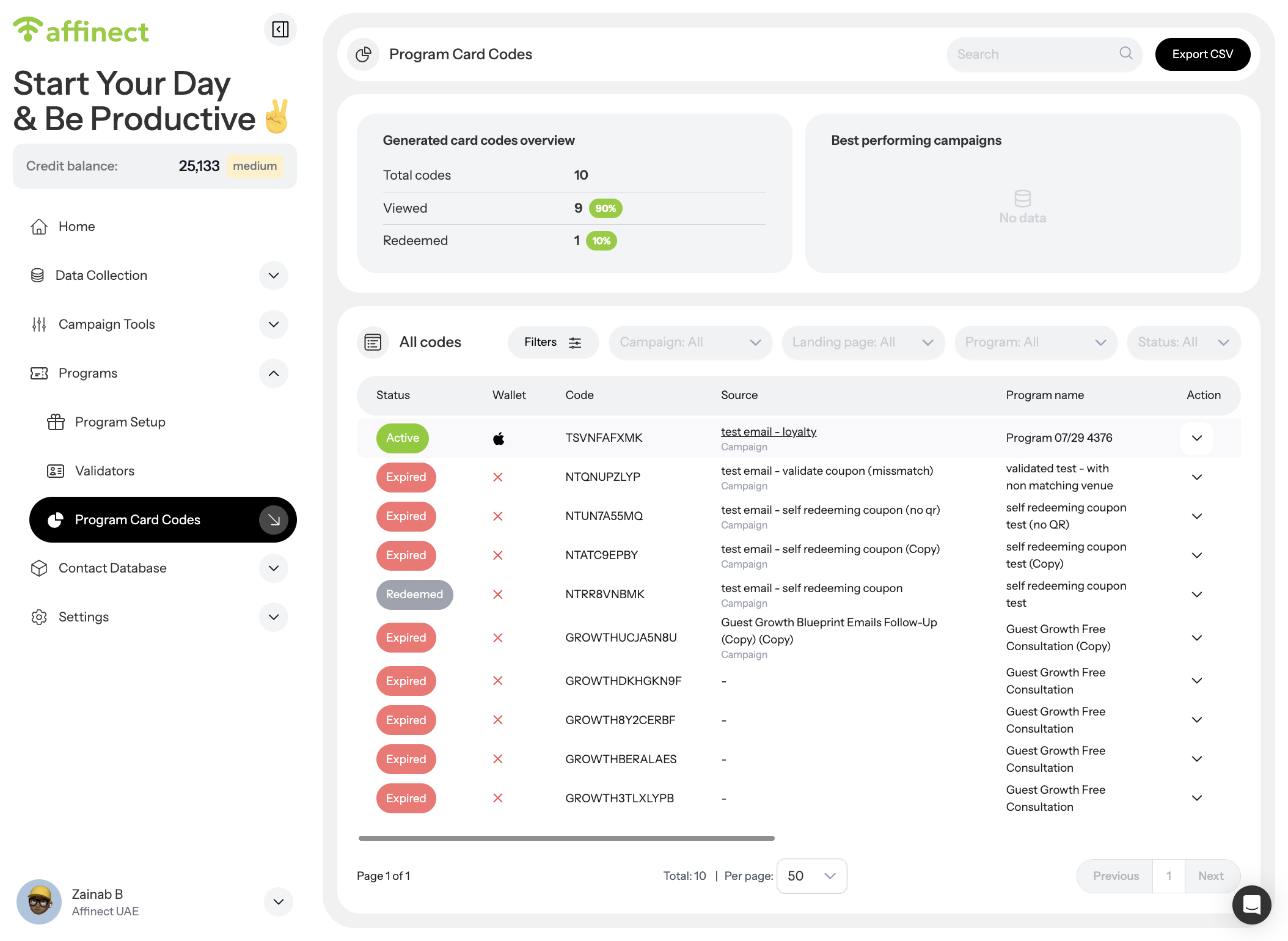Click the red X wallet icon for NTRR8VNBMK
This screenshot has height=941, width=1288.
[498, 595]
